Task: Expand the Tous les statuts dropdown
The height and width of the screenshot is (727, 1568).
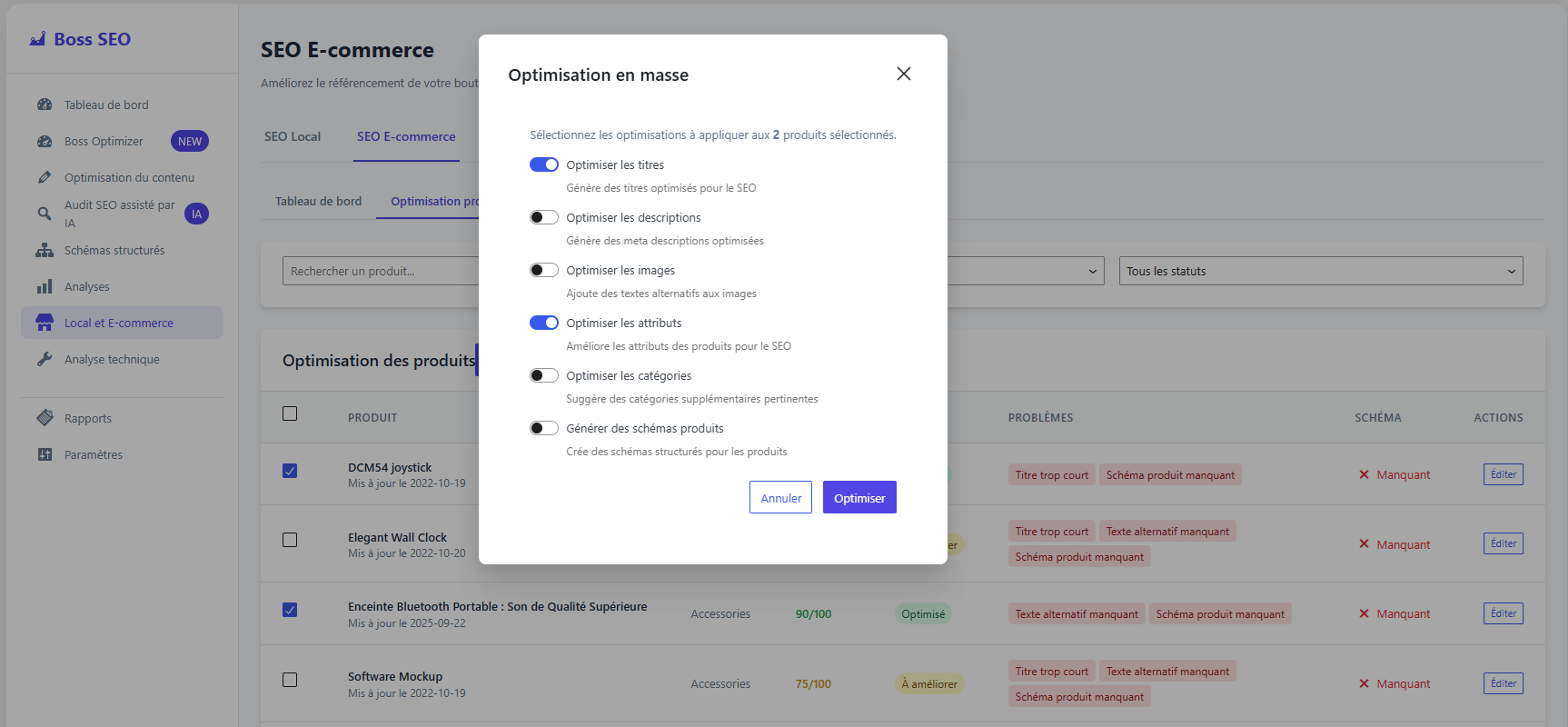Action: (x=1320, y=271)
